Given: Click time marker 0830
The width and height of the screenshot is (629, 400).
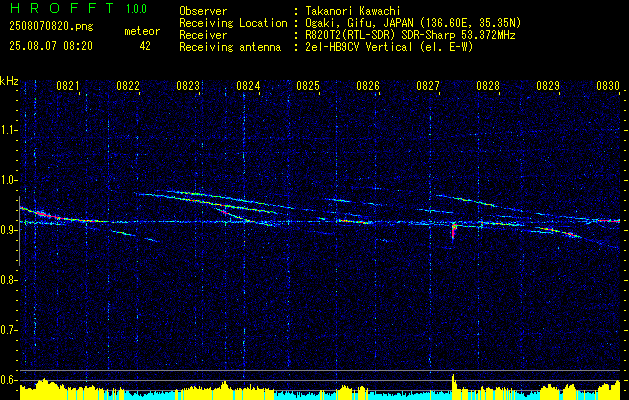Looking at the screenshot, I should [x=608, y=86].
